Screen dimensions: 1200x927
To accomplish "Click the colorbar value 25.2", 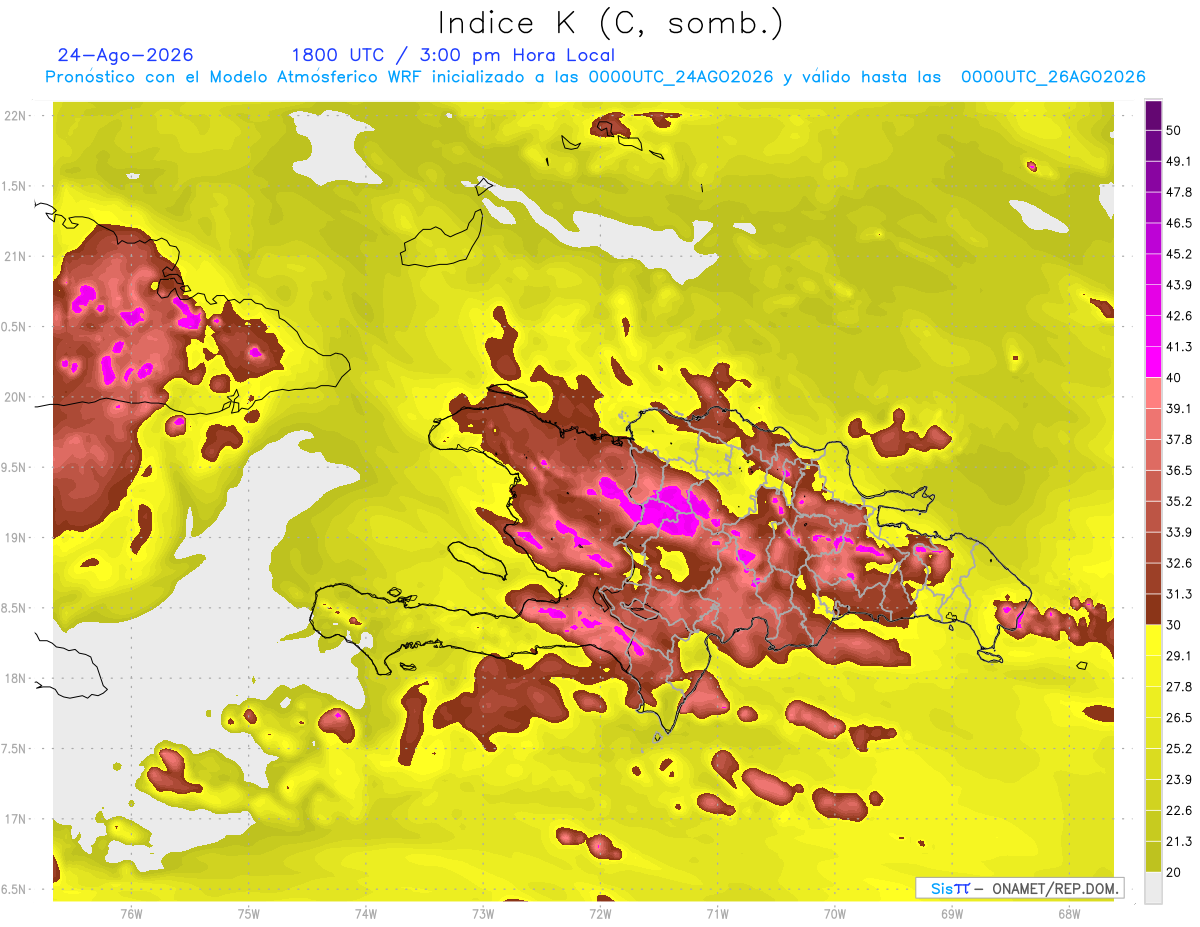I will 1179,748.
